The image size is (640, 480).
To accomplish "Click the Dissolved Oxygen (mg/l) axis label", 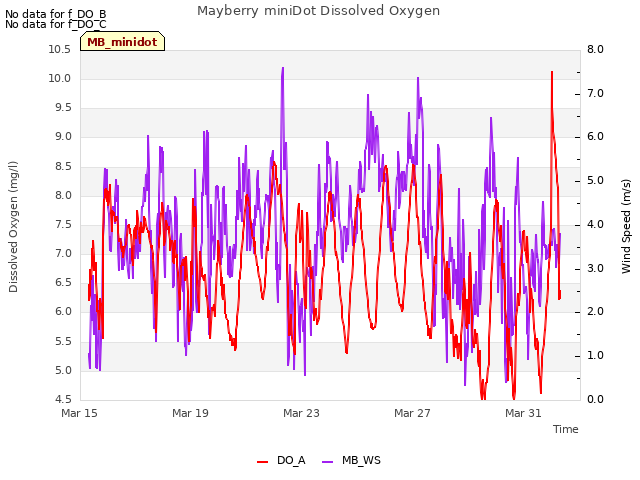I will (x=13, y=227).
